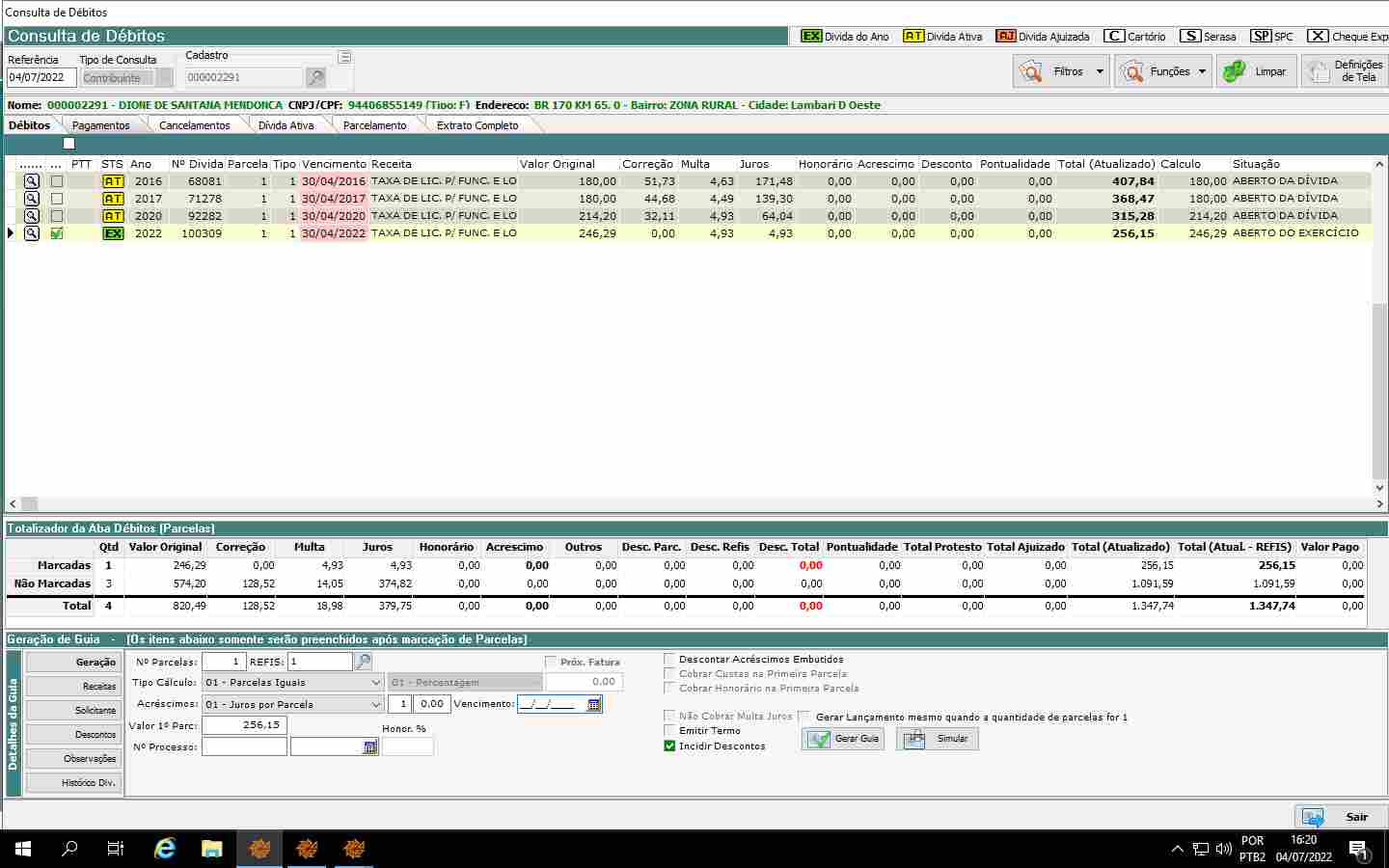Enable the Emitir Termo checkbox
1389x868 pixels.
pos(669,731)
